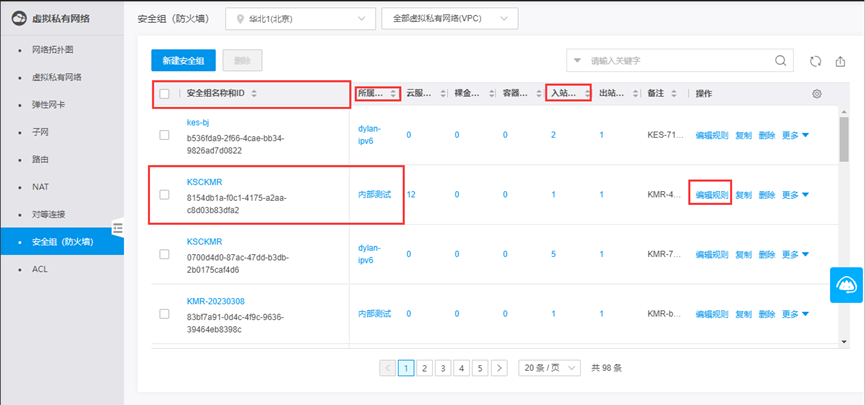Open the kes-bj security group link
This screenshot has width=865, height=405.
click(x=198, y=122)
